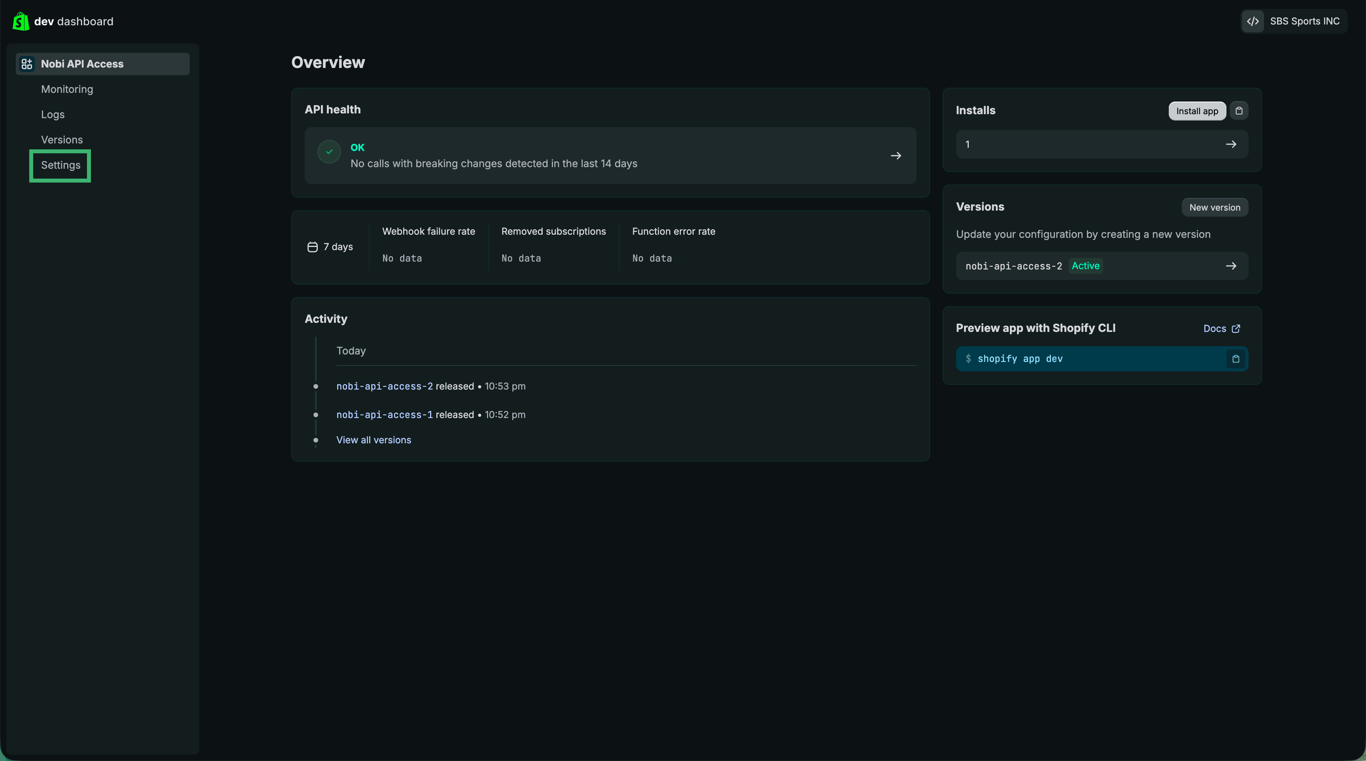Click the Today label in Activity
The height and width of the screenshot is (761, 1366).
pyautogui.click(x=351, y=351)
